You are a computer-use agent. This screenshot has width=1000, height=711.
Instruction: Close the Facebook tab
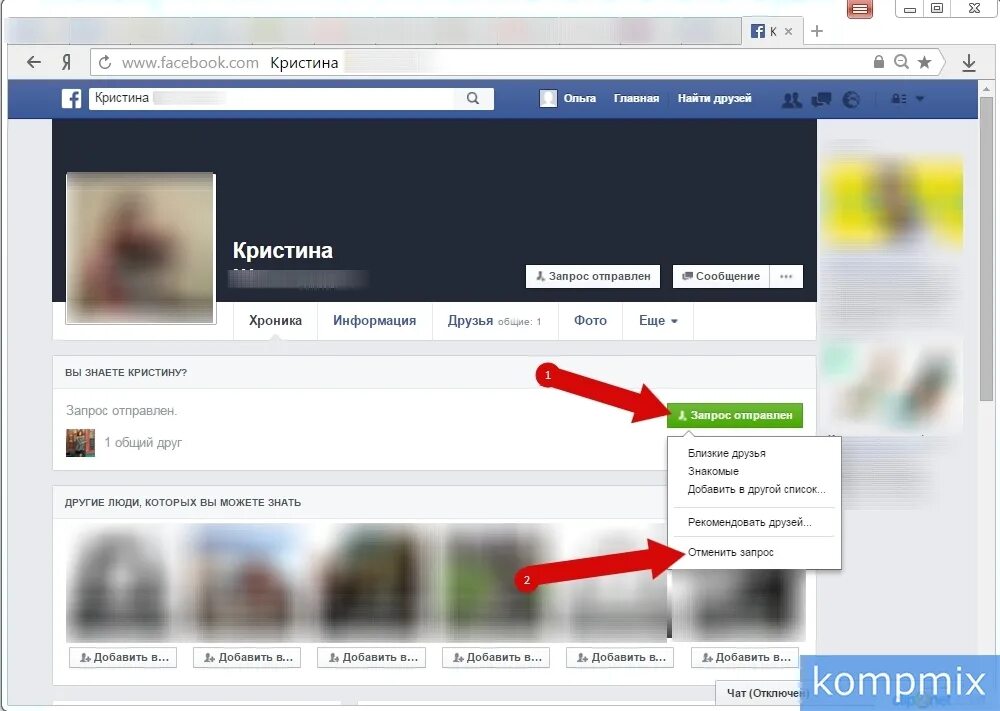pyautogui.click(x=788, y=31)
